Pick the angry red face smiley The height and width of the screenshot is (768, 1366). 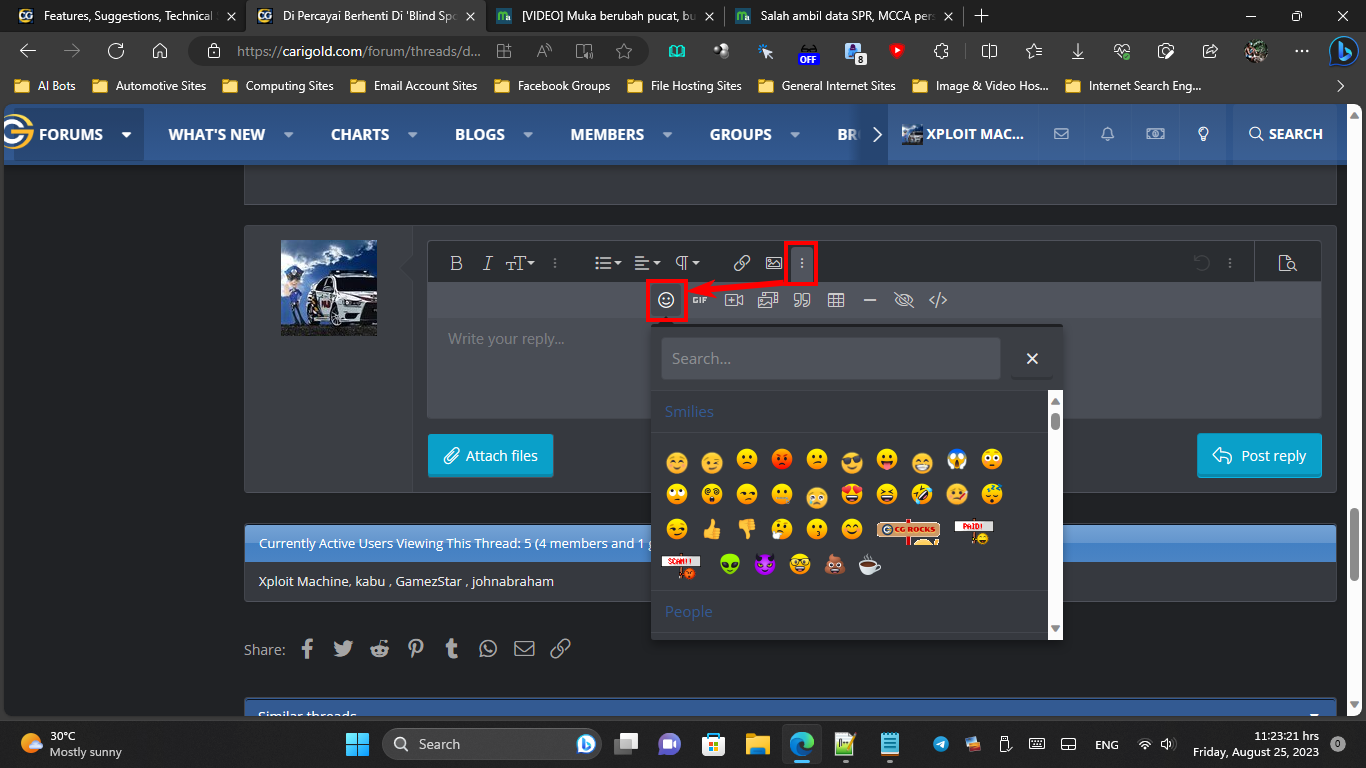pos(782,460)
